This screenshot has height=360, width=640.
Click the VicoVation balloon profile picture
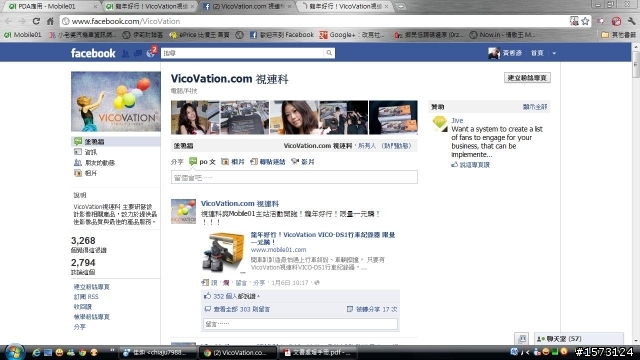pyautogui.click(x=116, y=102)
